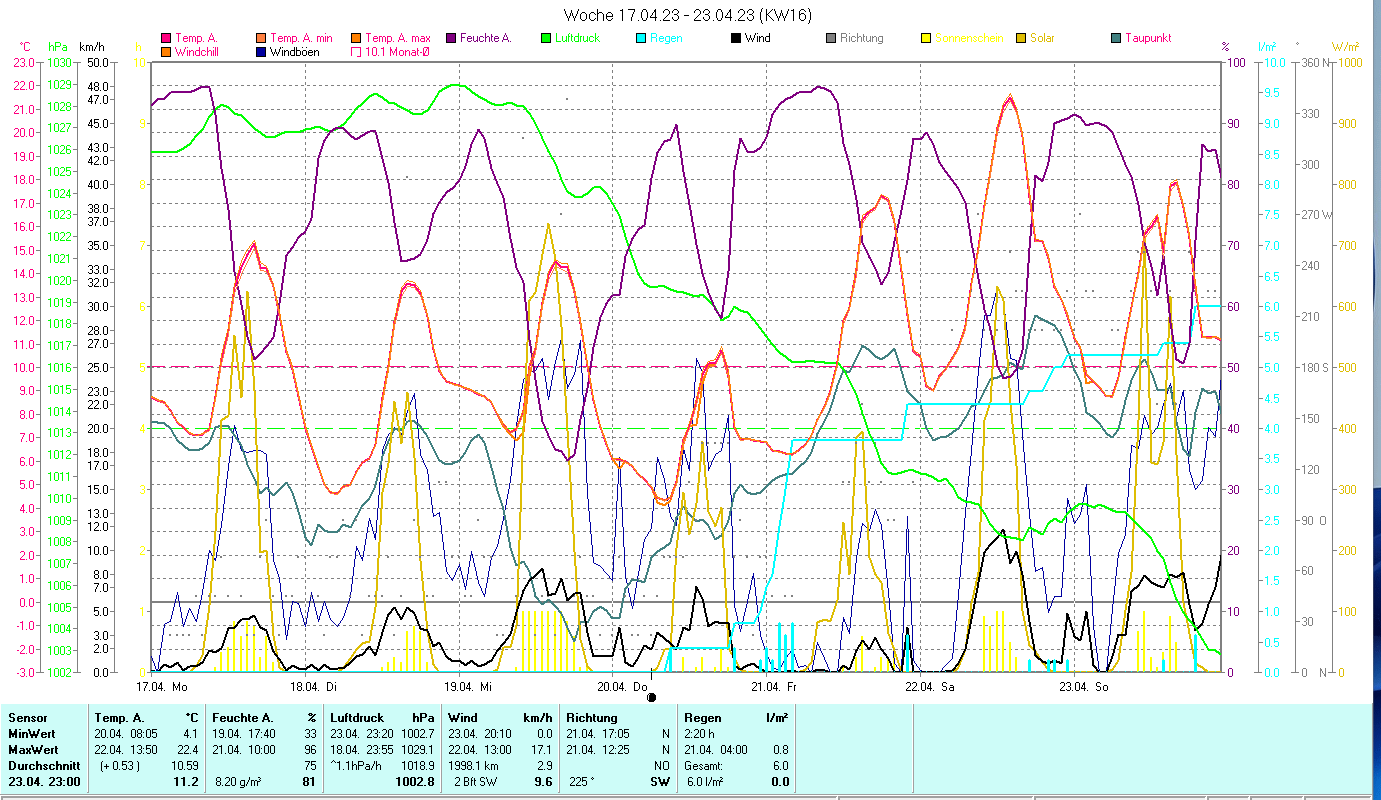Click the 'MinWert' row label
The width and height of the screenshot is (1381, 800).
(x=30, y=733)
